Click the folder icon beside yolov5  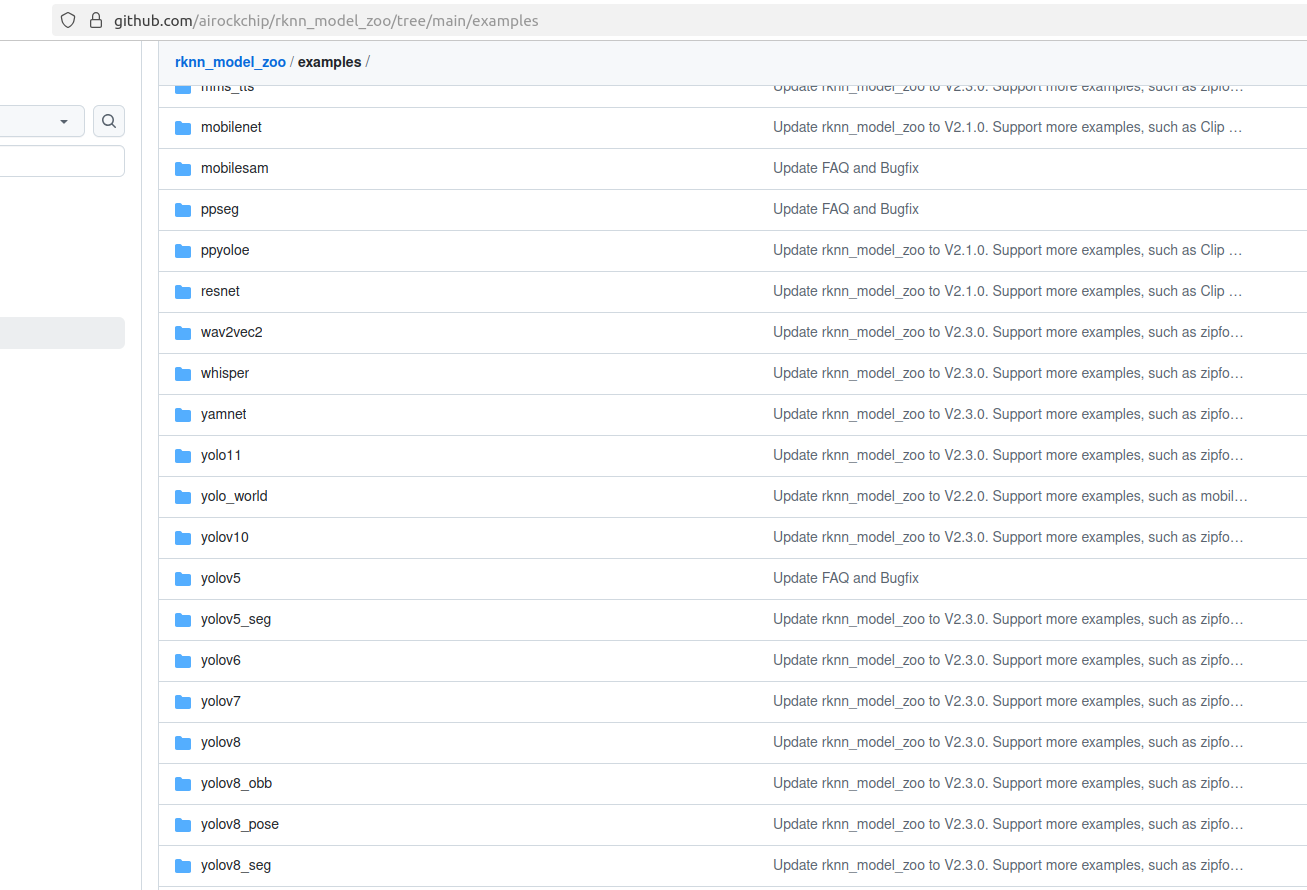coord(183,579)
